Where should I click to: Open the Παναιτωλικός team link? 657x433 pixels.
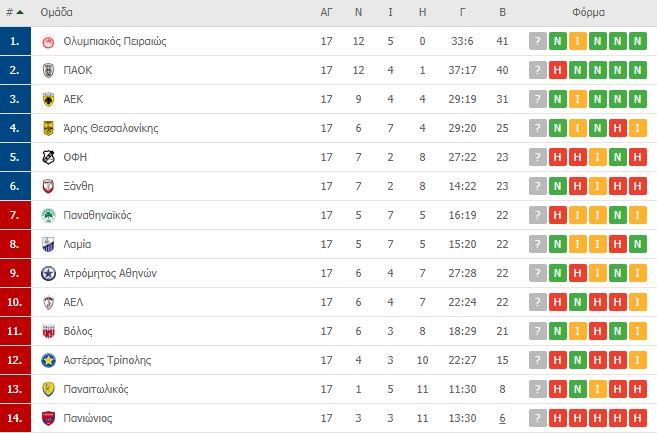pyautogui.click(x=96, y=389)
